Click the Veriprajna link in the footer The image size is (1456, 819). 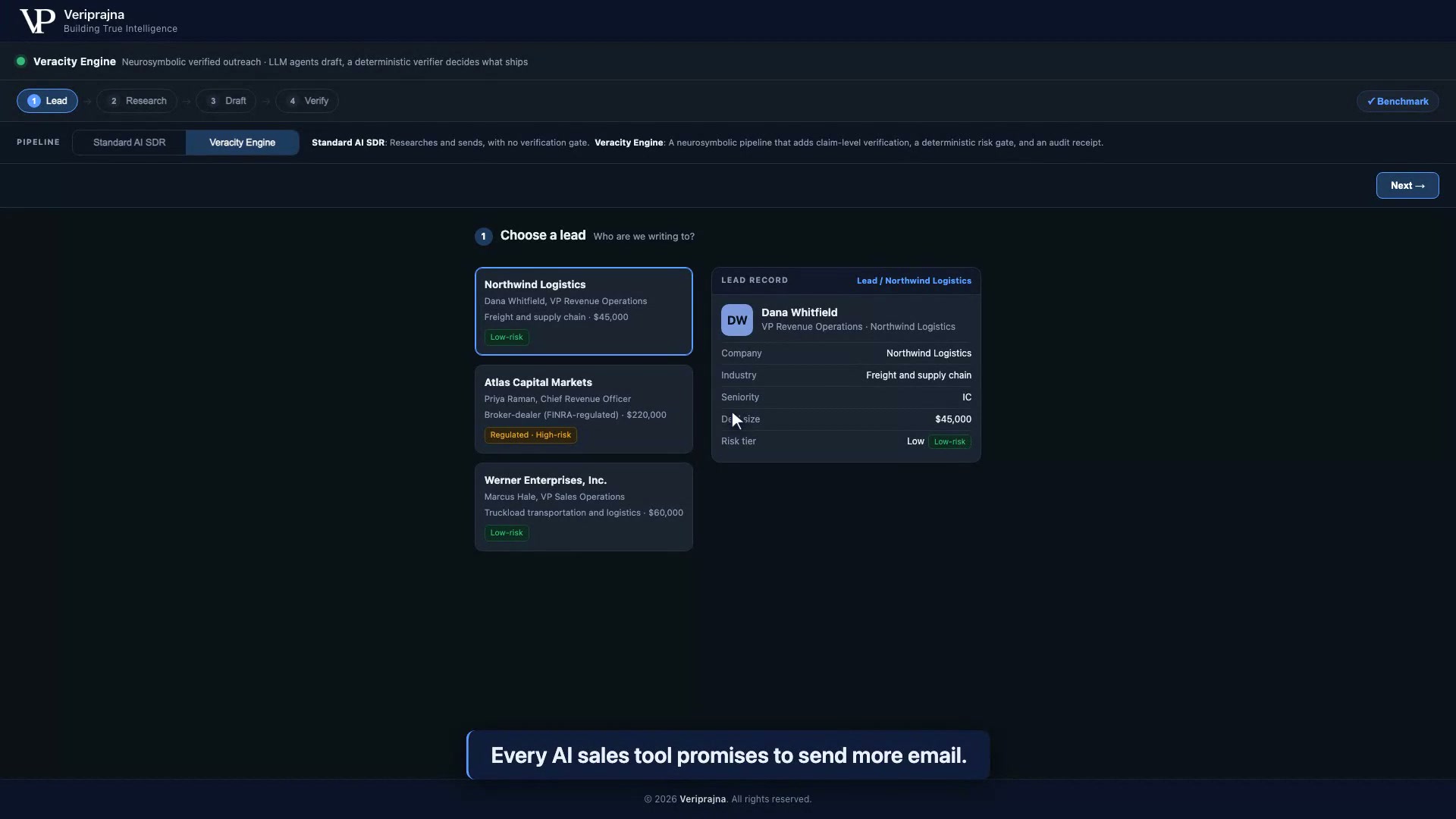coord(702,799)
